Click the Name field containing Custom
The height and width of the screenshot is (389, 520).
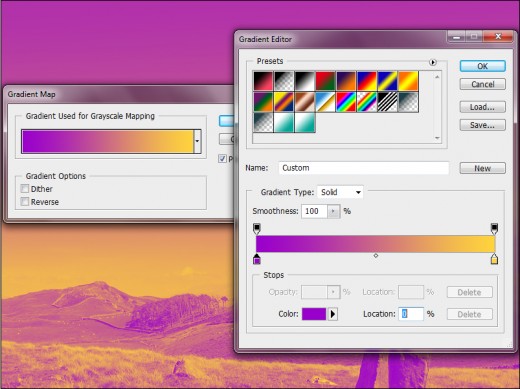click(x=364, y=168)
